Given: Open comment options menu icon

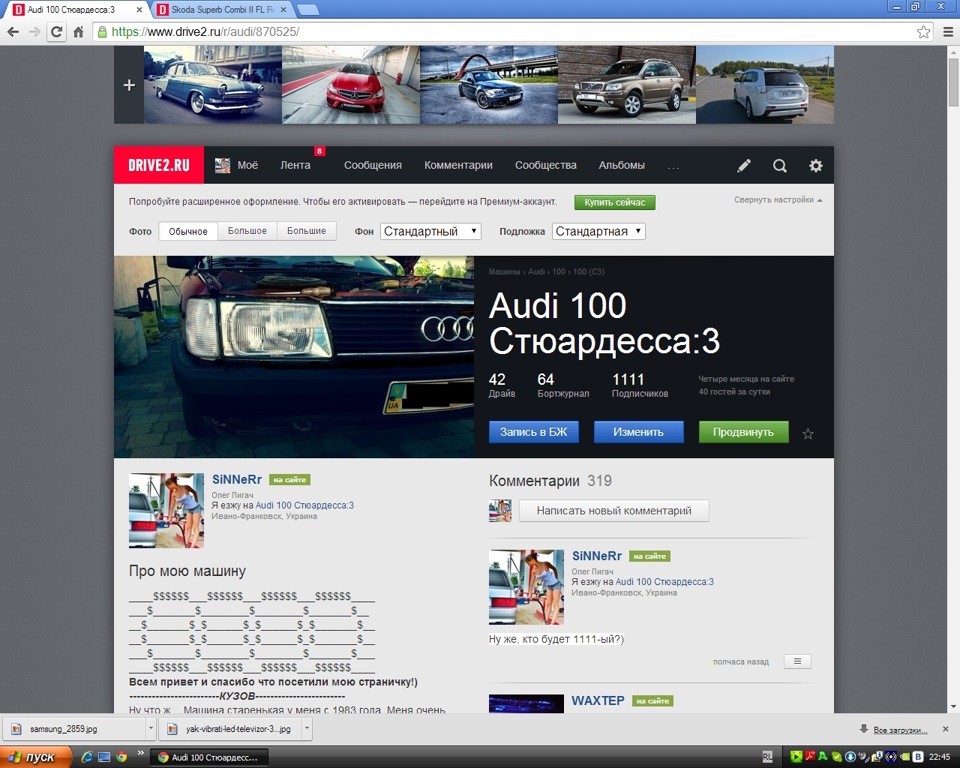Looking at the screenshot, I should (x=797, y=661).
